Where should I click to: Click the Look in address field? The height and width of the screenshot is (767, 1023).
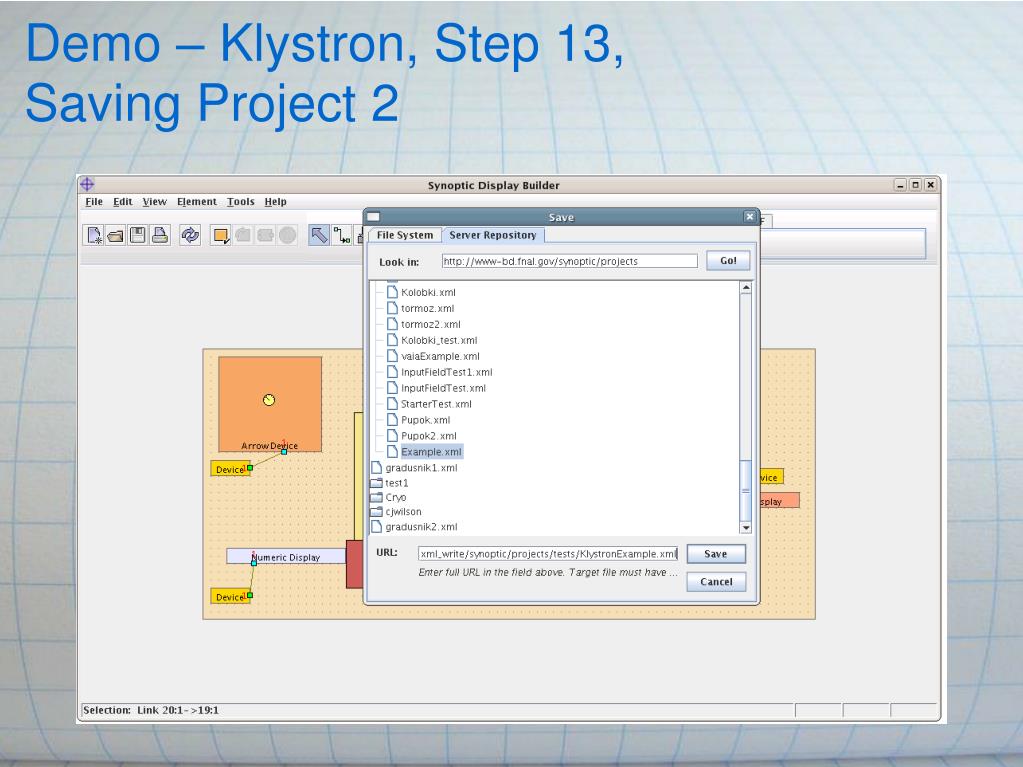point(570,261)
